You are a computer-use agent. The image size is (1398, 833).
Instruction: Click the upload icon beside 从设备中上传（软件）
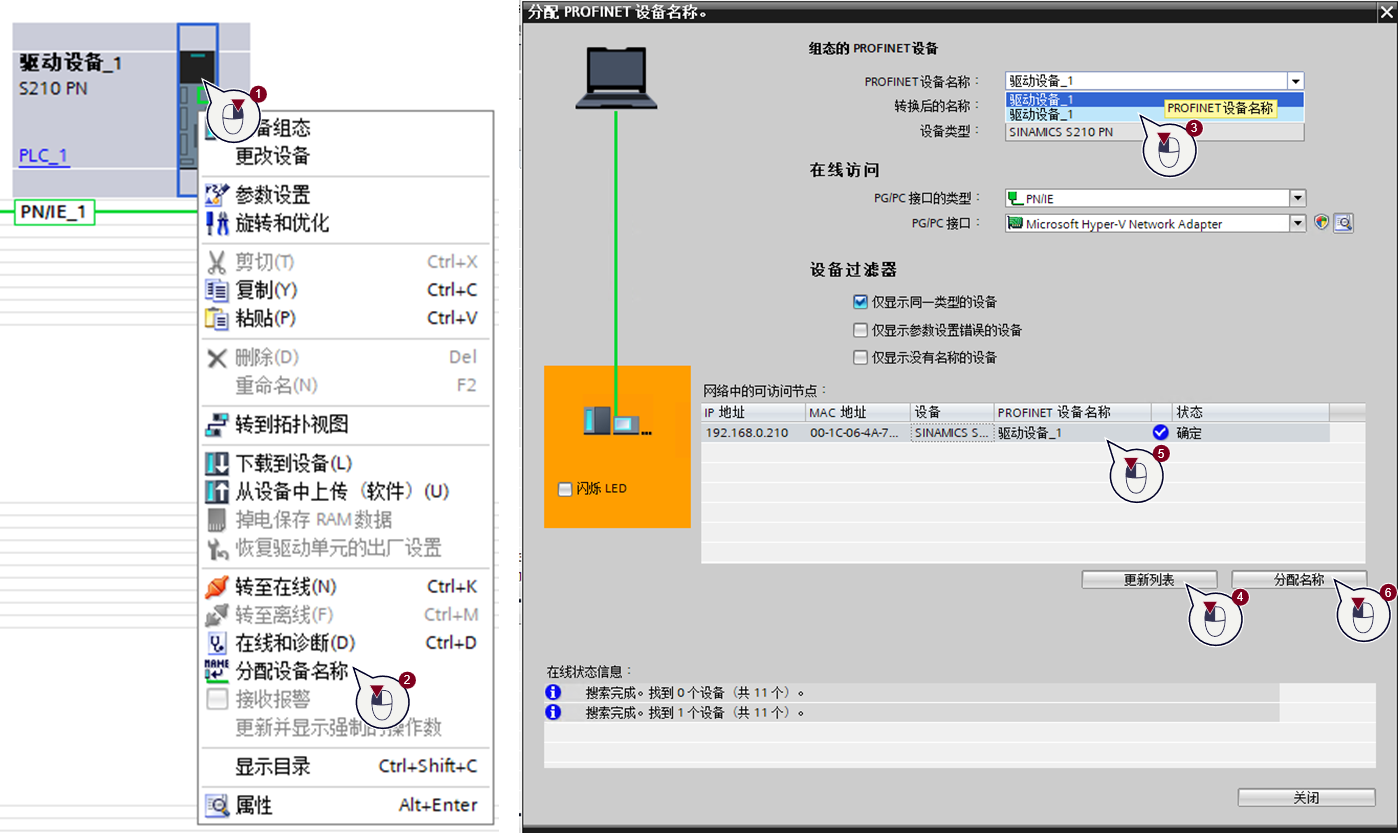(217, 492)
